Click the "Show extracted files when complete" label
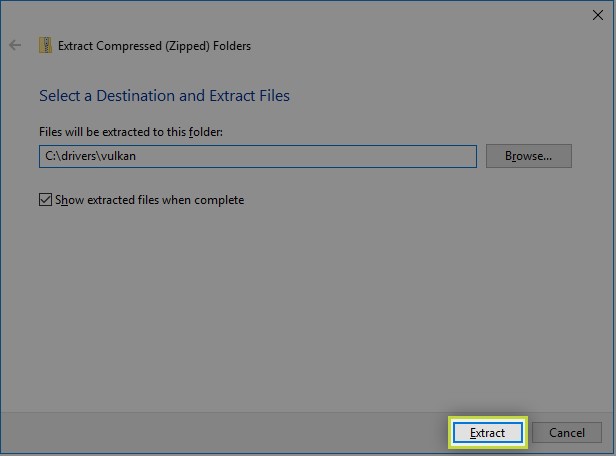 tap(149, 200)
